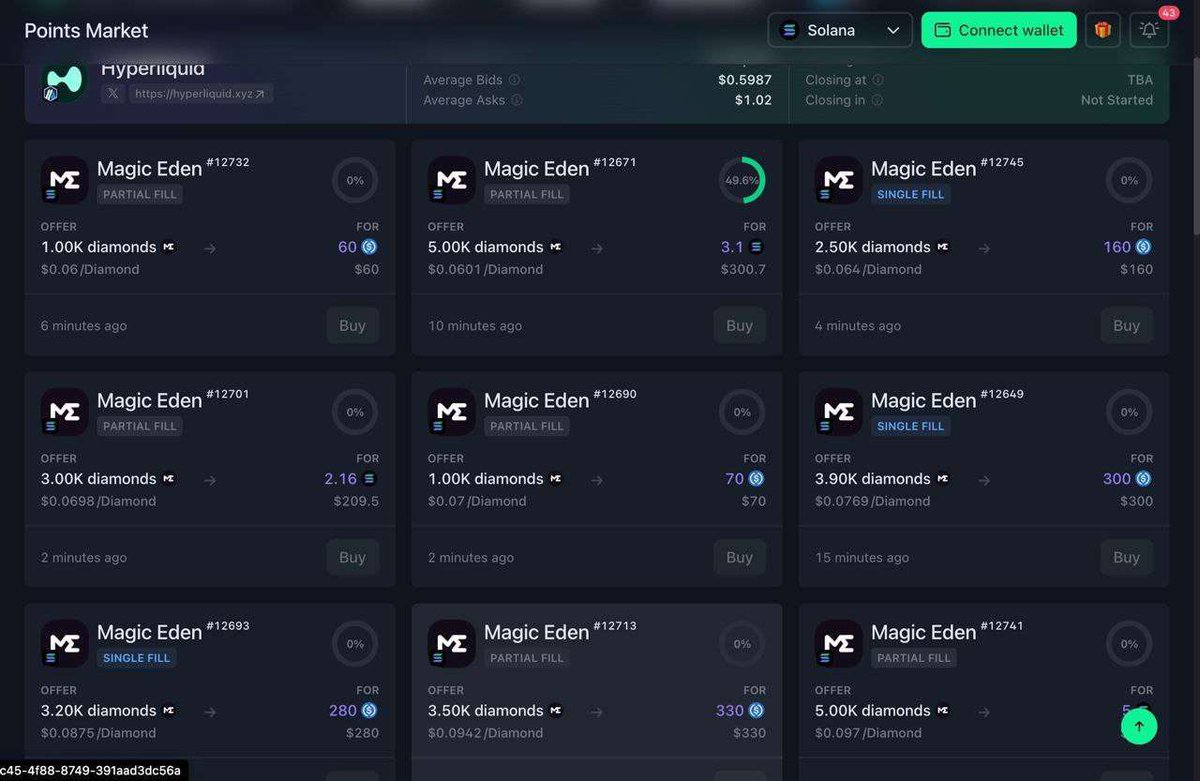Click the info icon beside Average Asks
Screen dimensions: 1200x781
coord(515,100)
